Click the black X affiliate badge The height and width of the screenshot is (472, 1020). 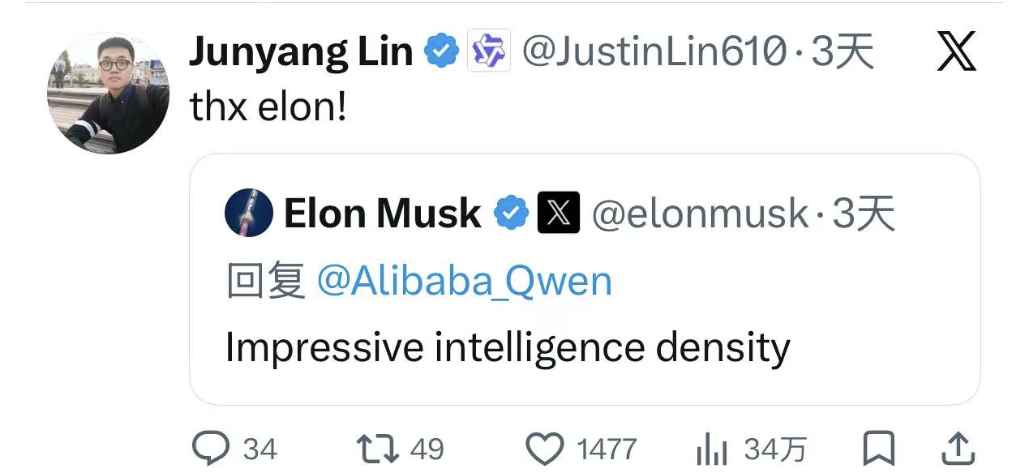pyautogui.click(x=559, y=213)
